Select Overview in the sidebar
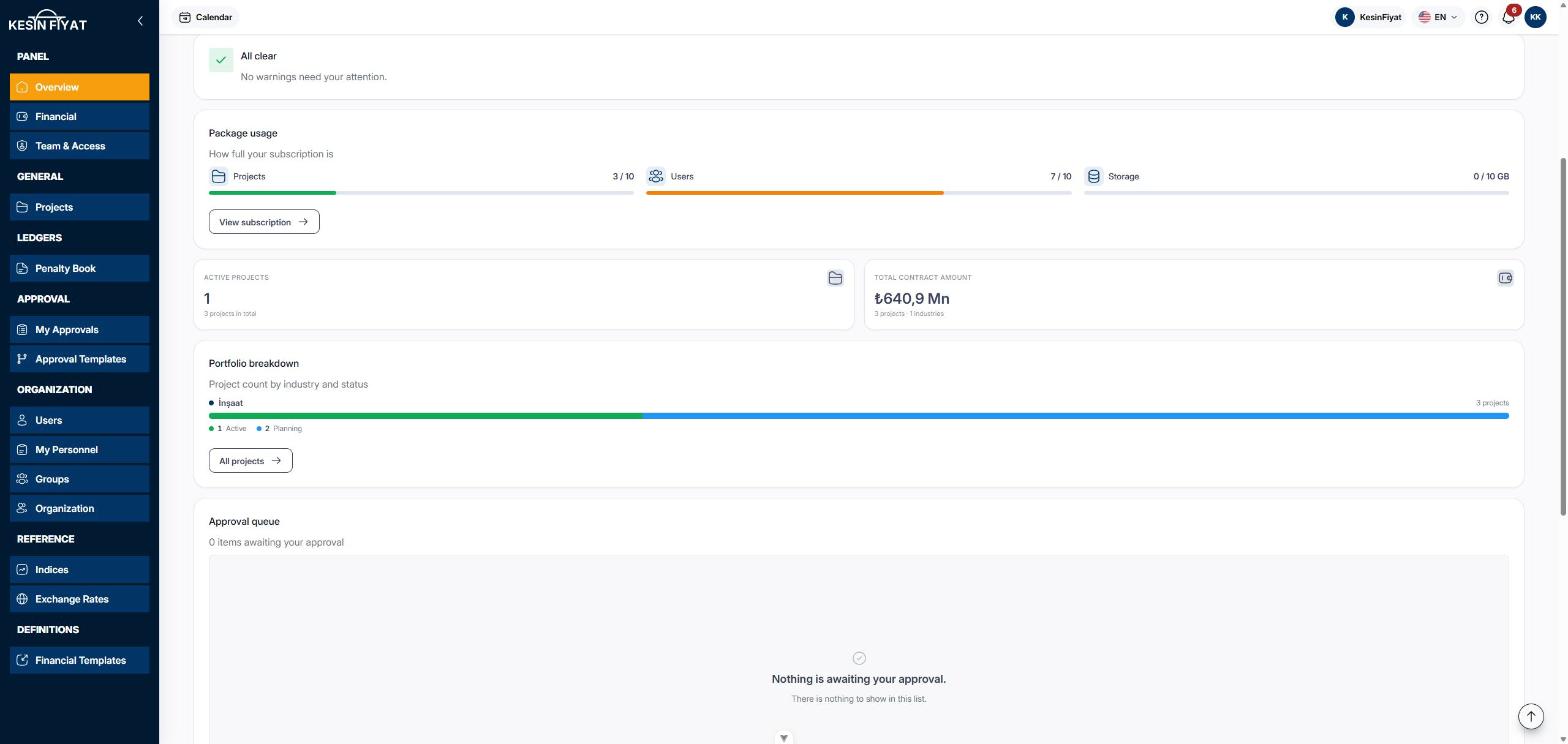 tap(80, 87)
